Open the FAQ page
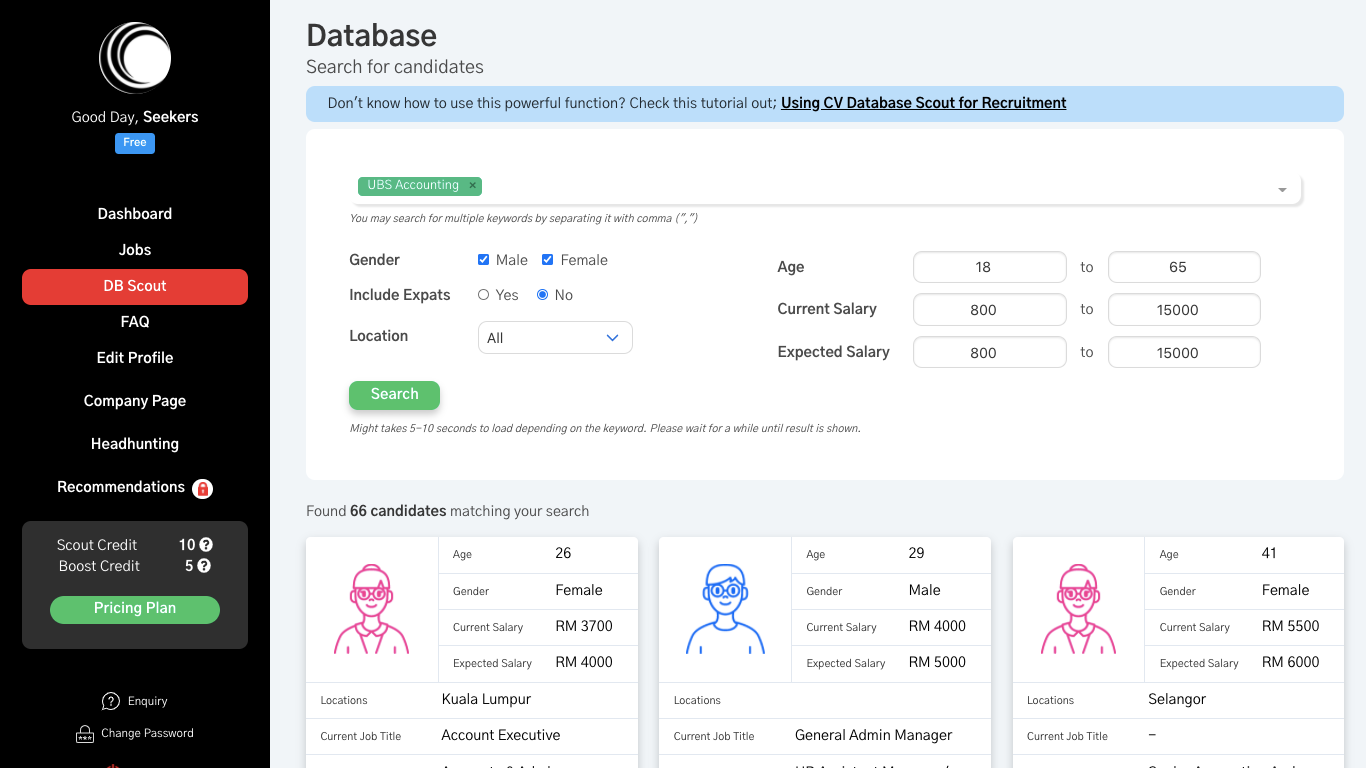The image size is (1366, 768). click(x=135, y=322)
